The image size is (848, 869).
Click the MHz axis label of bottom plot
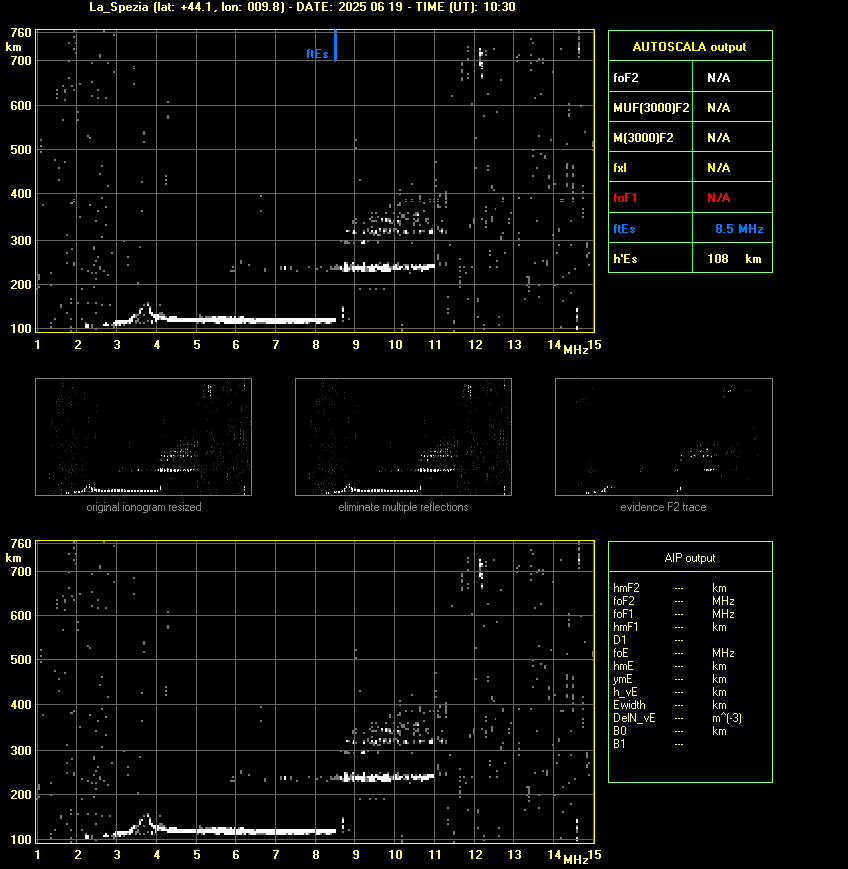(575, 860)
